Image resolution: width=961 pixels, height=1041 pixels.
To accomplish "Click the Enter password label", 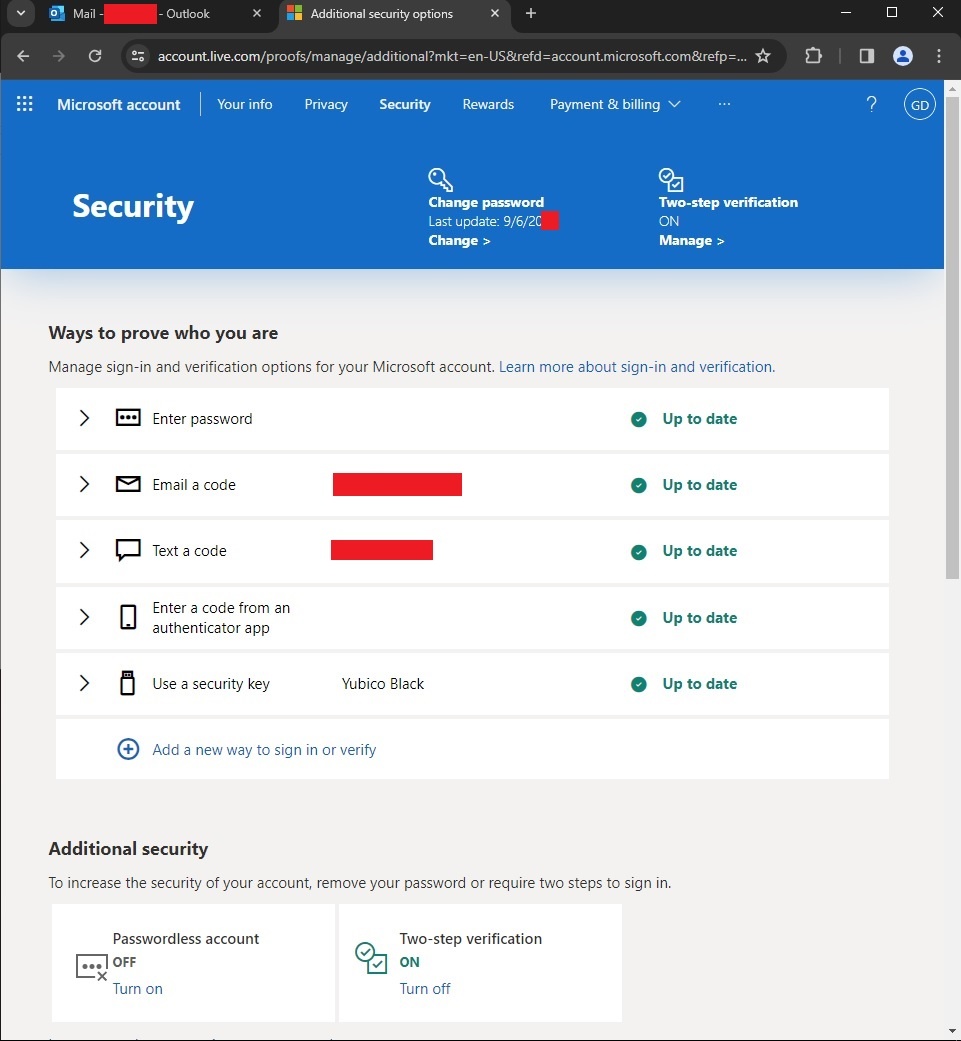I will click(x=202, y=419).
